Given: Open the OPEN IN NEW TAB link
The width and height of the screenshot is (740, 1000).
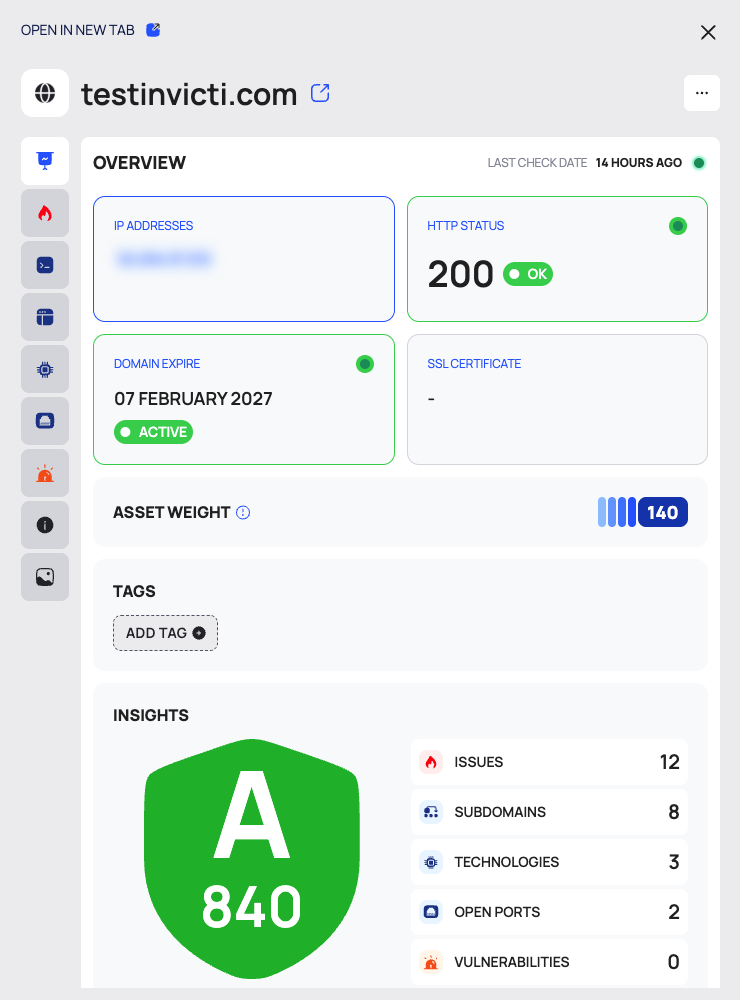Looking at the screenshot, I should coord(78,30).
